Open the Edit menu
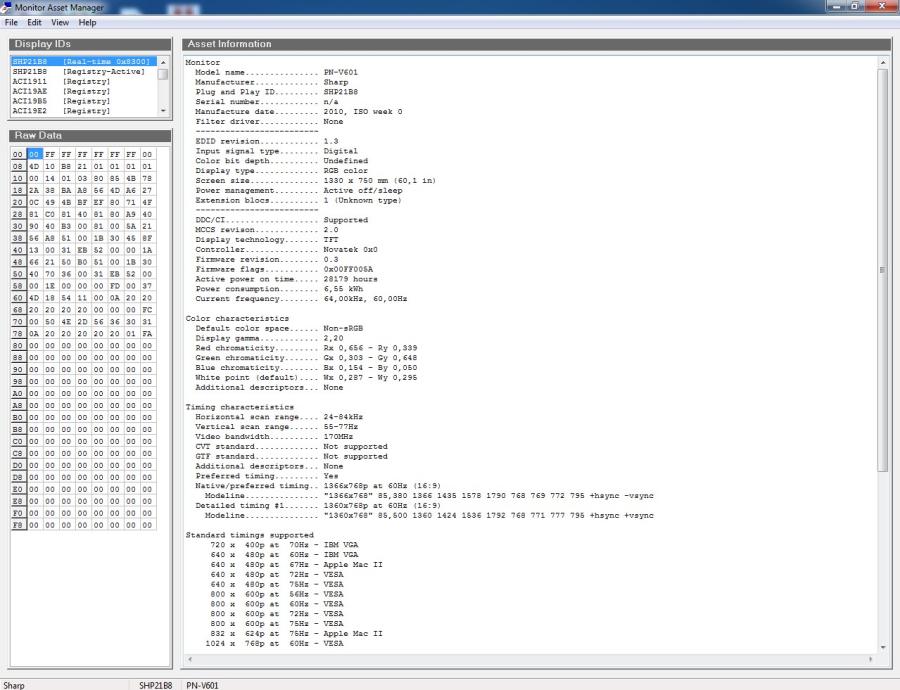This screenshot has width=900, height=690. 34,22
